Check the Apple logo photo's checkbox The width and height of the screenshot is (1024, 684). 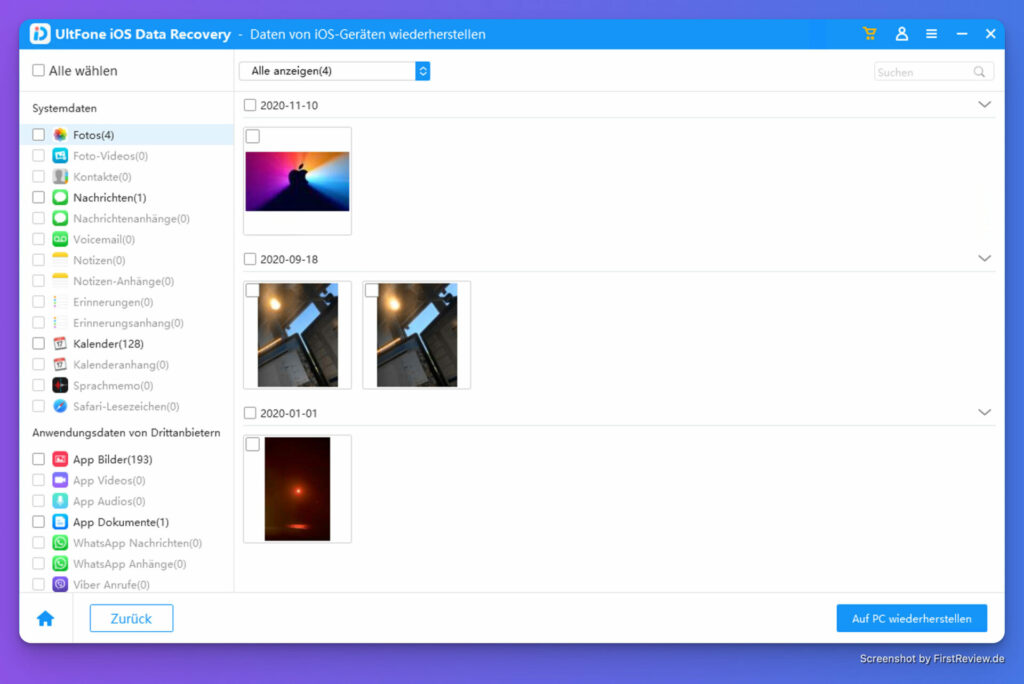[253, 136]
